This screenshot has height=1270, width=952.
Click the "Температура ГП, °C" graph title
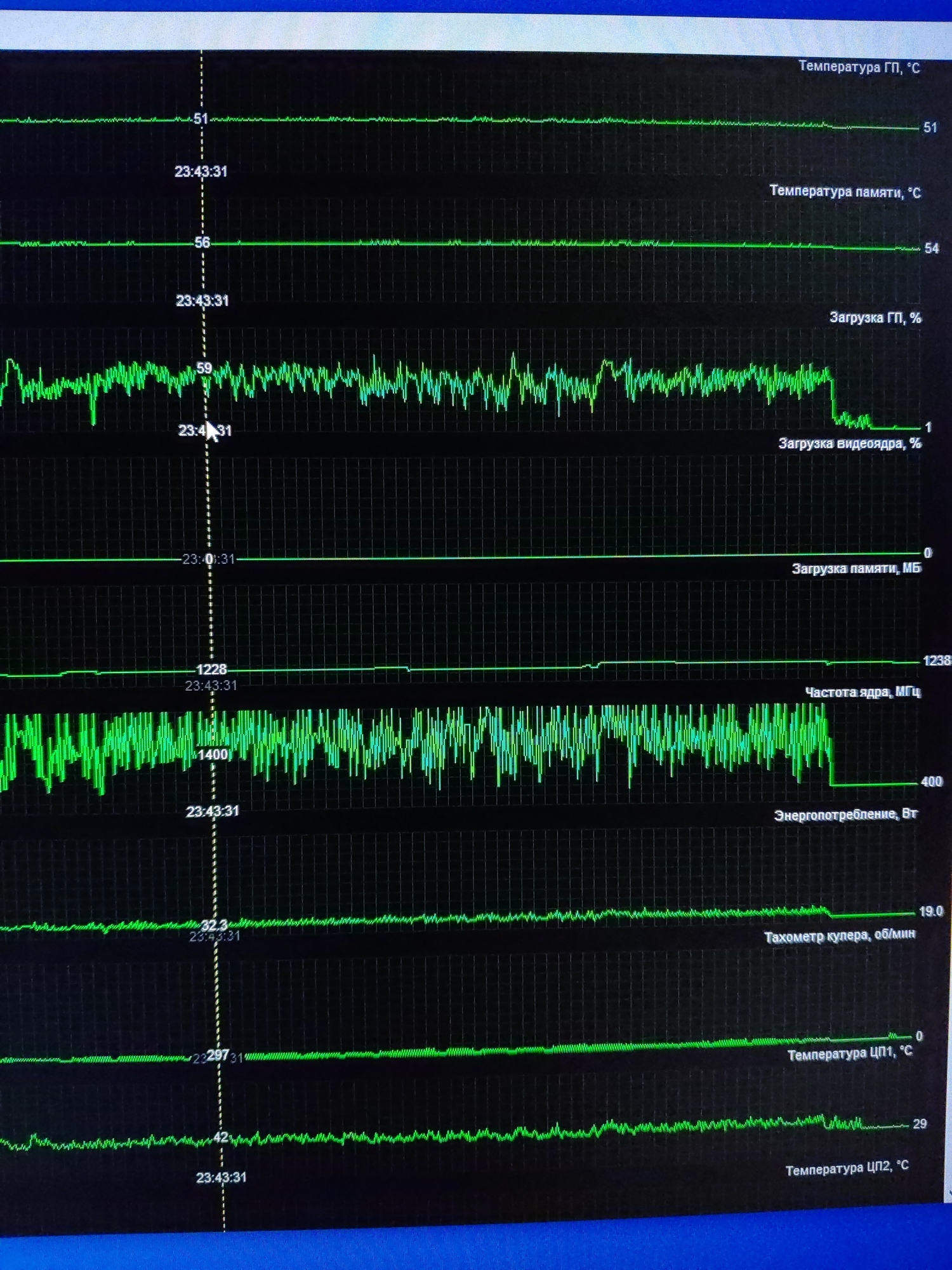click(859, 67)
